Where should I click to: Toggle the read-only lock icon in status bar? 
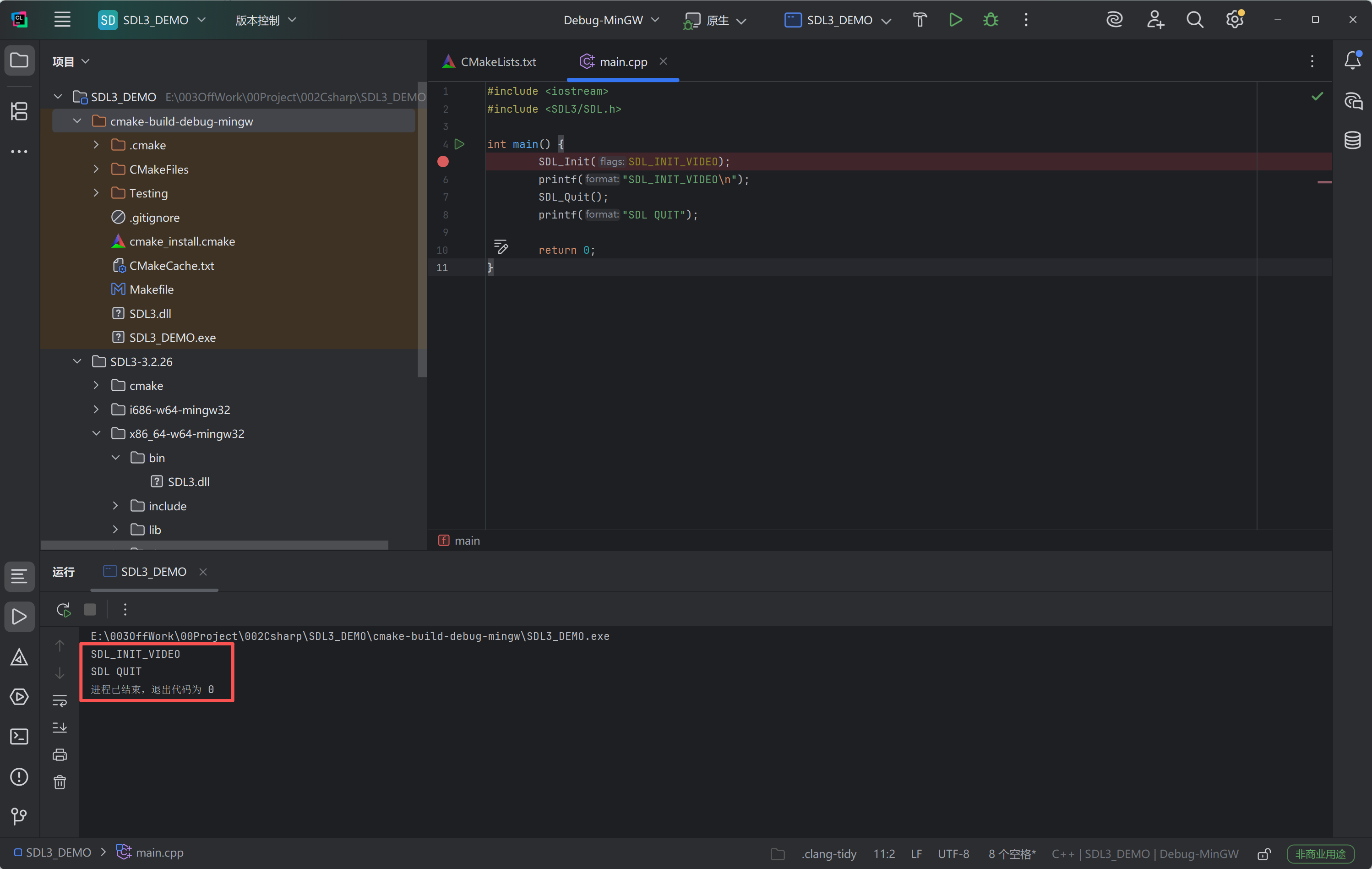click(1264, 853)
